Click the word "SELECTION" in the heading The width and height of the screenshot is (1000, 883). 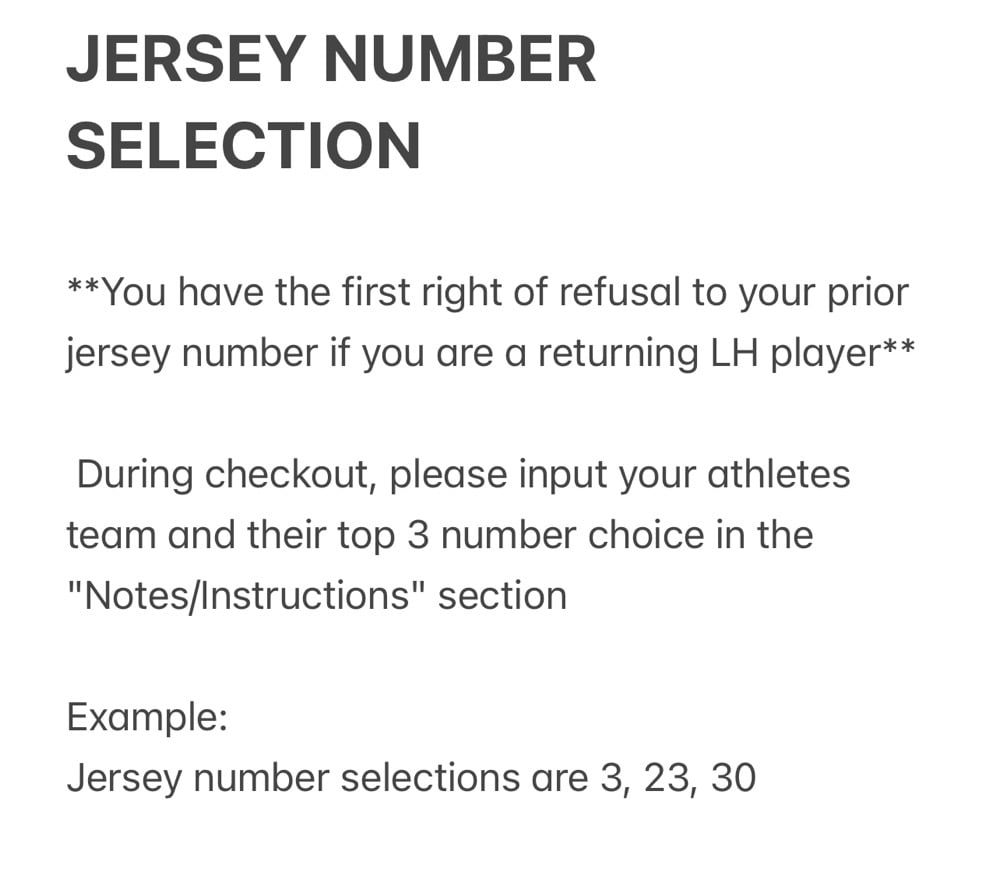243,145
